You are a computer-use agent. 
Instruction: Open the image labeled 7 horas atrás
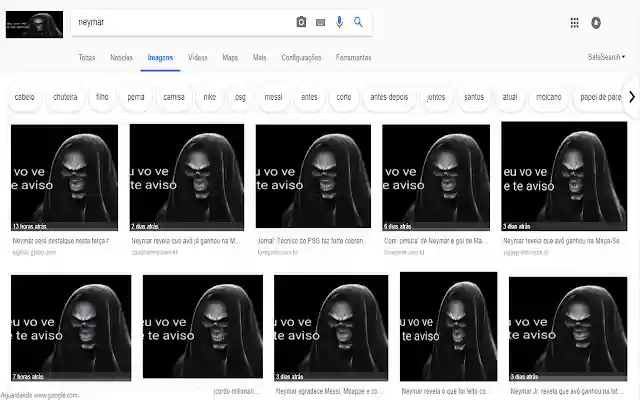tap(71, 328)
